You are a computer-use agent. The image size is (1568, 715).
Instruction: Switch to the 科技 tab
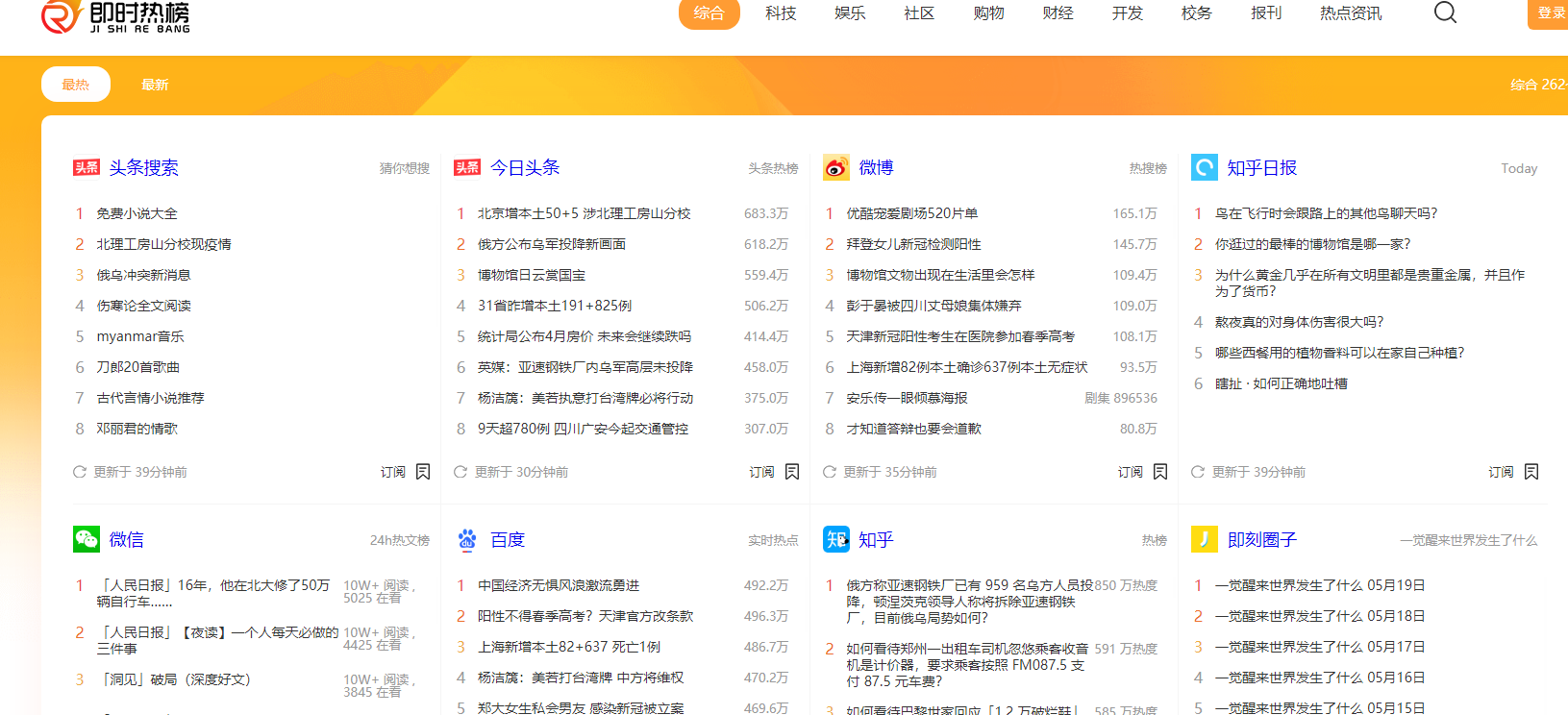click(x=781, y=13)
